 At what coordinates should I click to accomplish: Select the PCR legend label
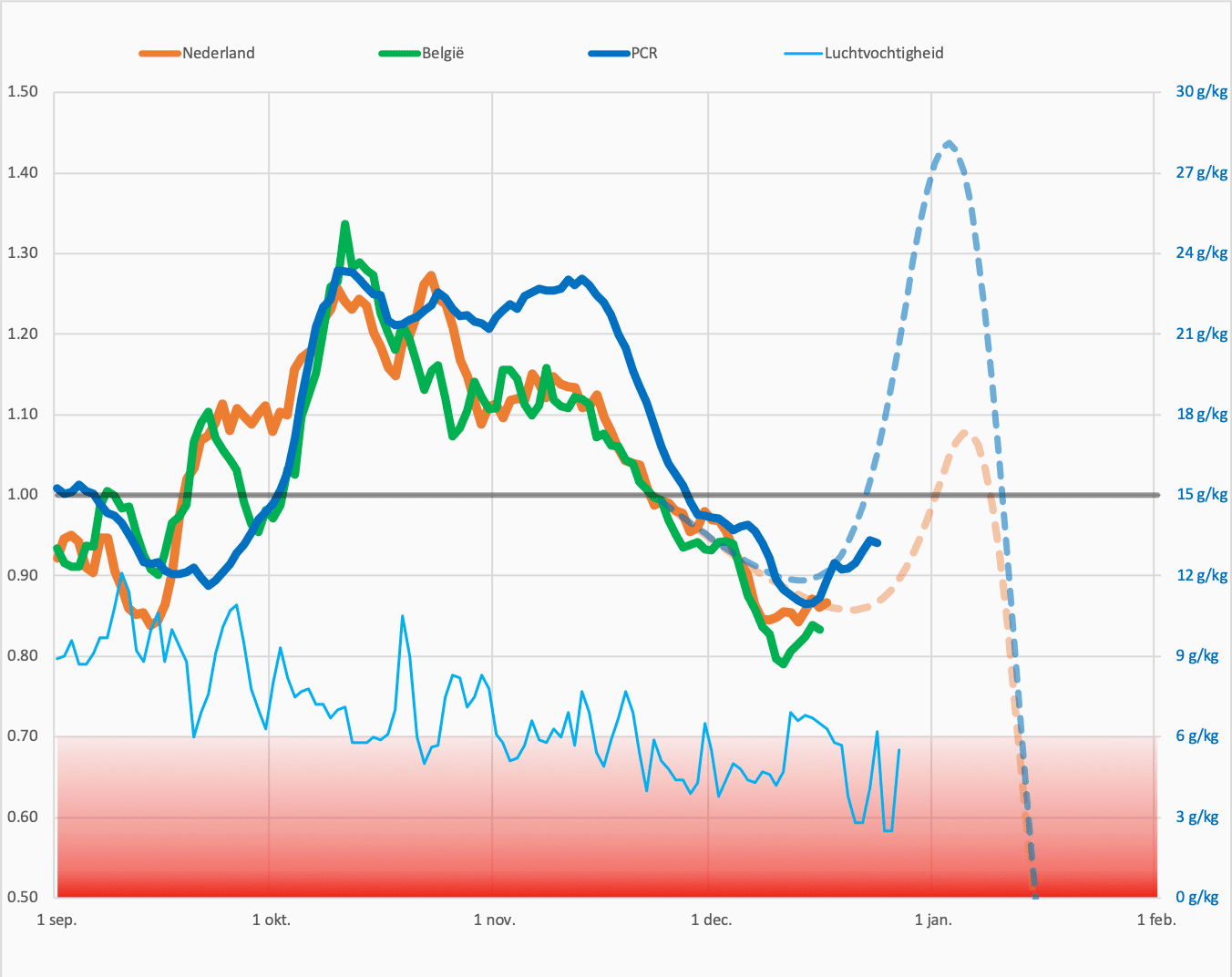click(644, 53)
